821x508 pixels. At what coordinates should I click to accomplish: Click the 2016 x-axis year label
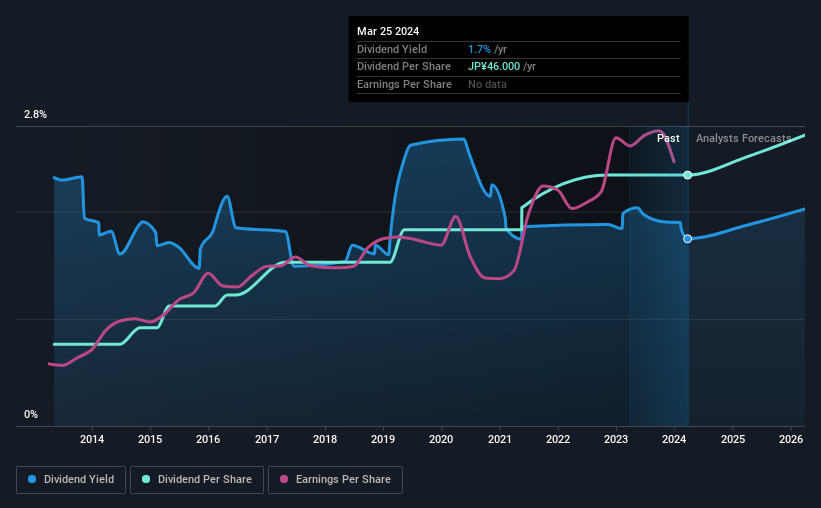[208, 439]
